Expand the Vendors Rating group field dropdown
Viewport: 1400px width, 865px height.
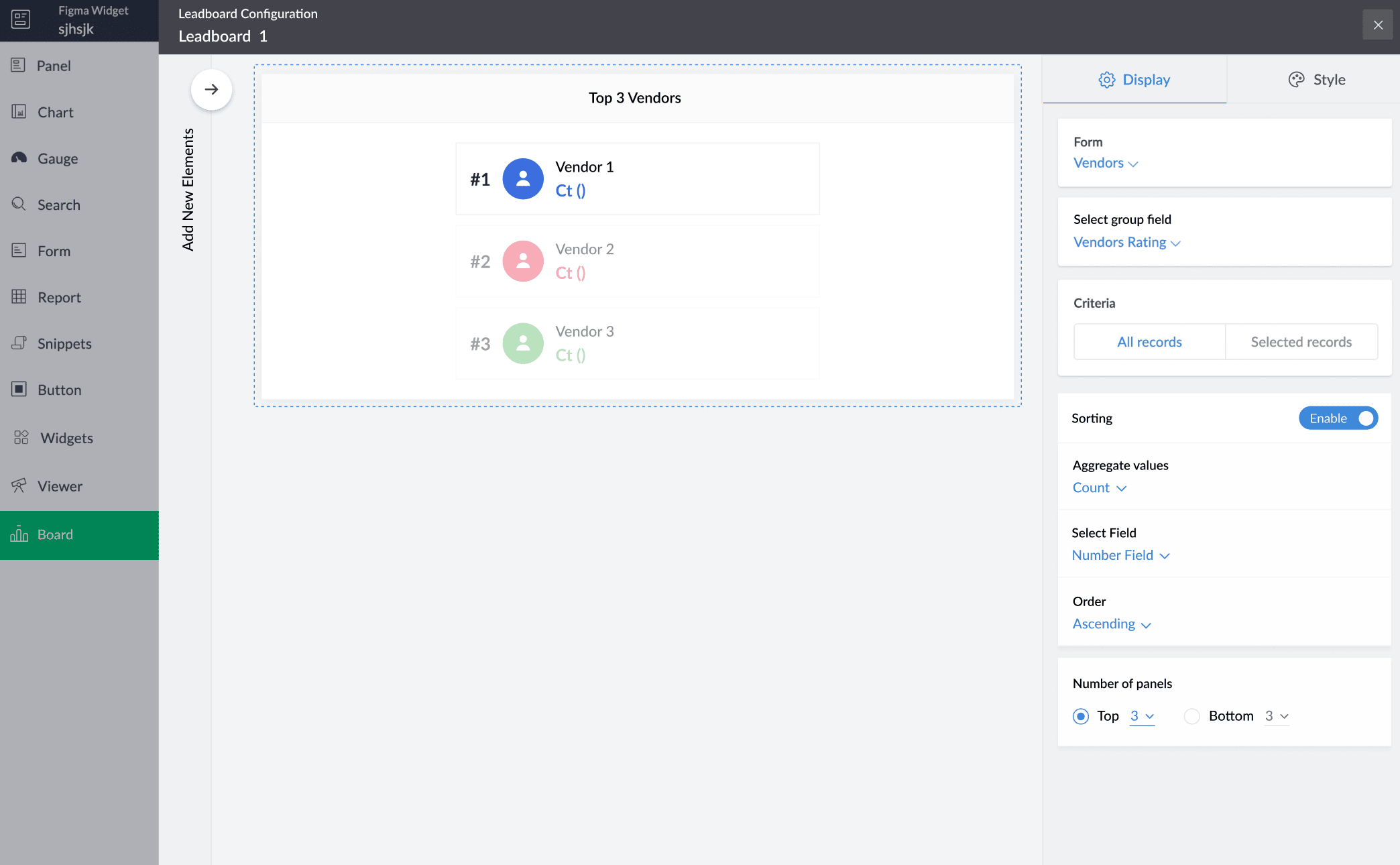(1126, 242)
